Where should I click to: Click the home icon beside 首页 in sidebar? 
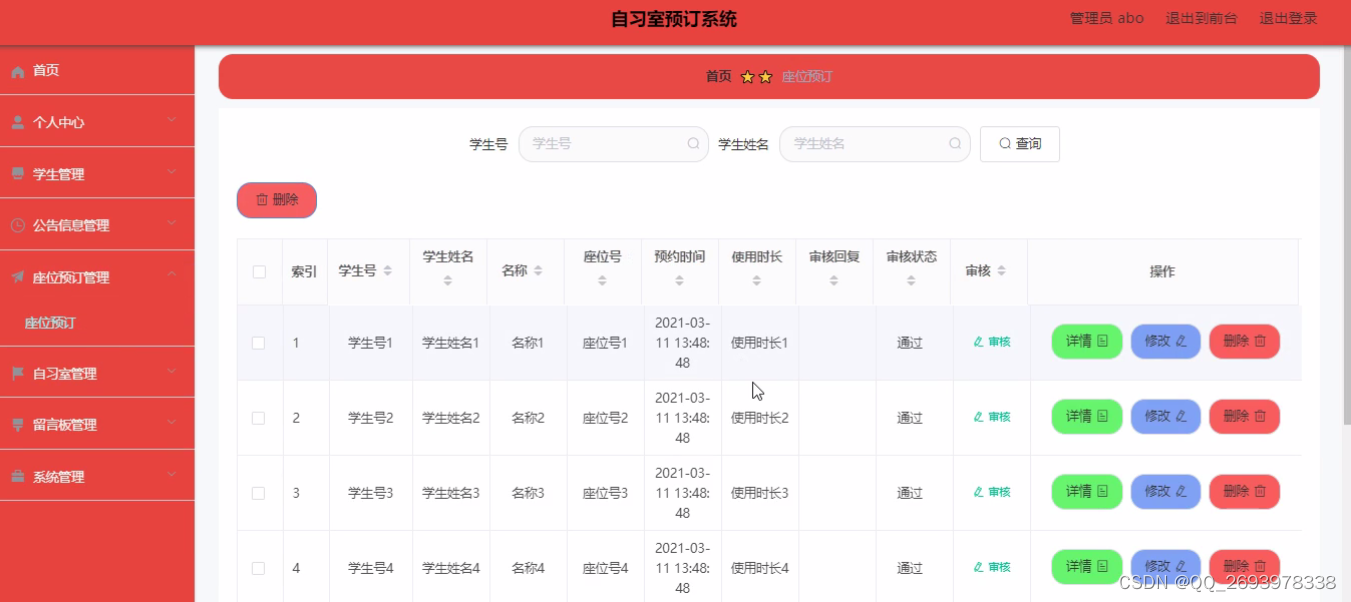coord(18,71)
